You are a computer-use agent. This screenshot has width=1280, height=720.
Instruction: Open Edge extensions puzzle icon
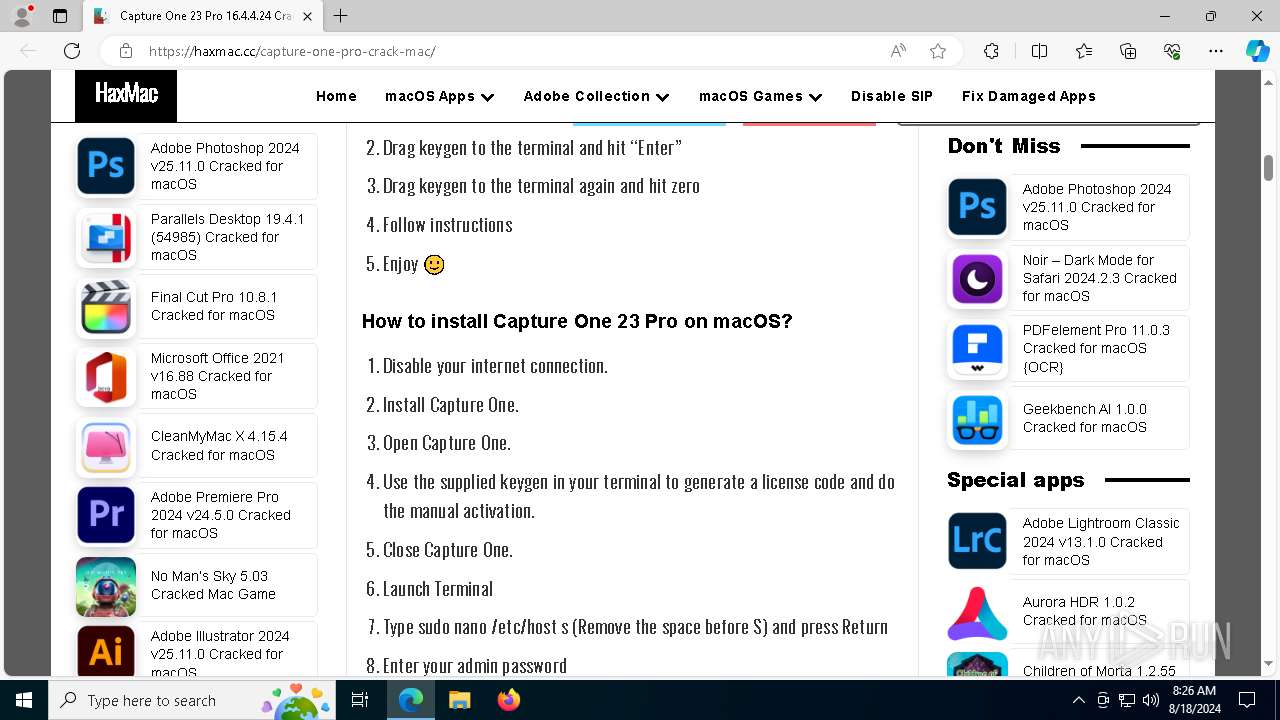[x=991, y=51]
